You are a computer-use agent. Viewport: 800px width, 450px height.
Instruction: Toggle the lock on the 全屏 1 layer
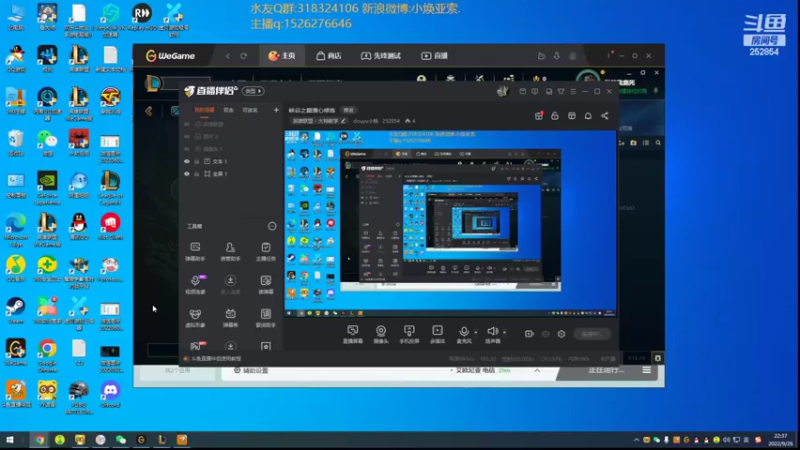[196, 174]
